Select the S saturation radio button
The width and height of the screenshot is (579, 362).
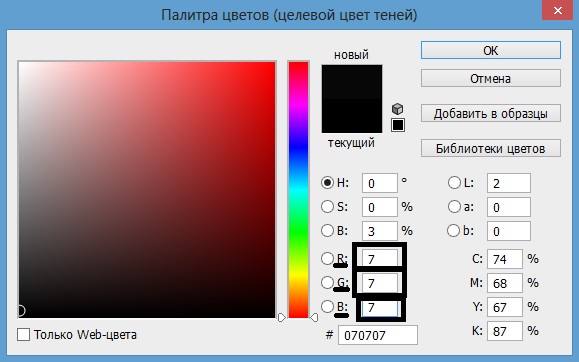click(327, 206)
